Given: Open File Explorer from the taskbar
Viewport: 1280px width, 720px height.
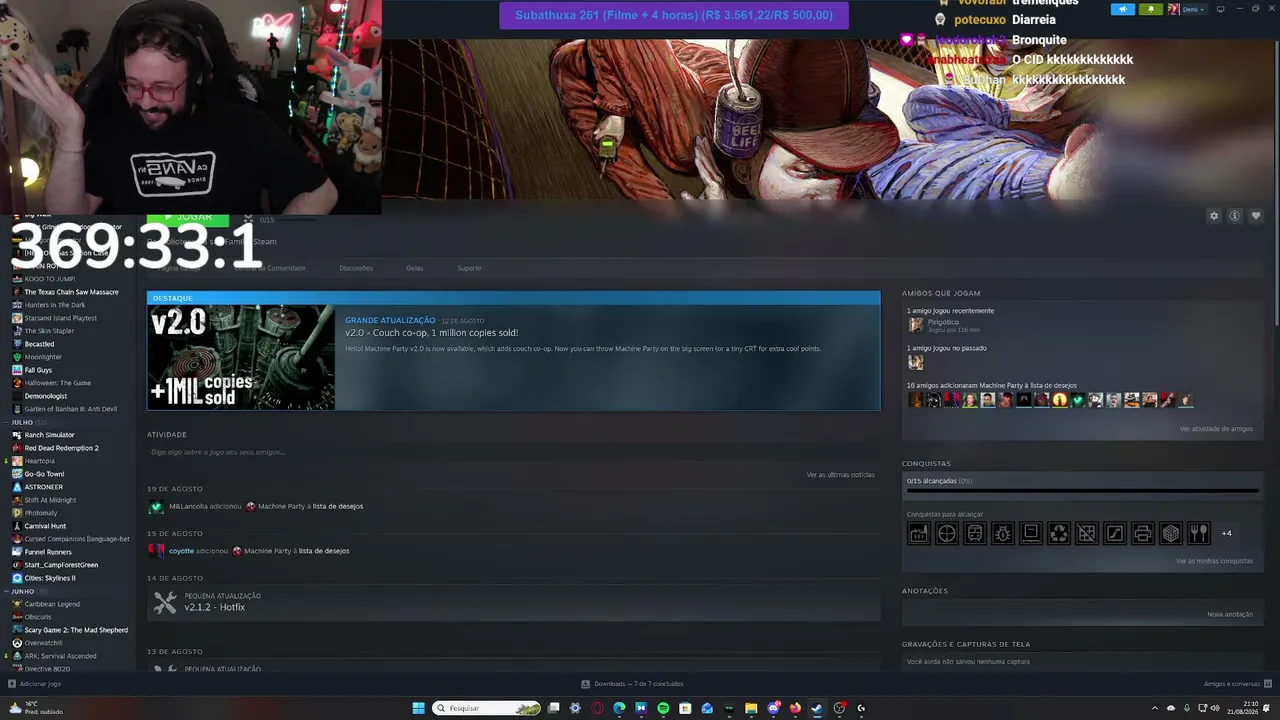Looking at the screenshot, I should (x=751, y=708).
